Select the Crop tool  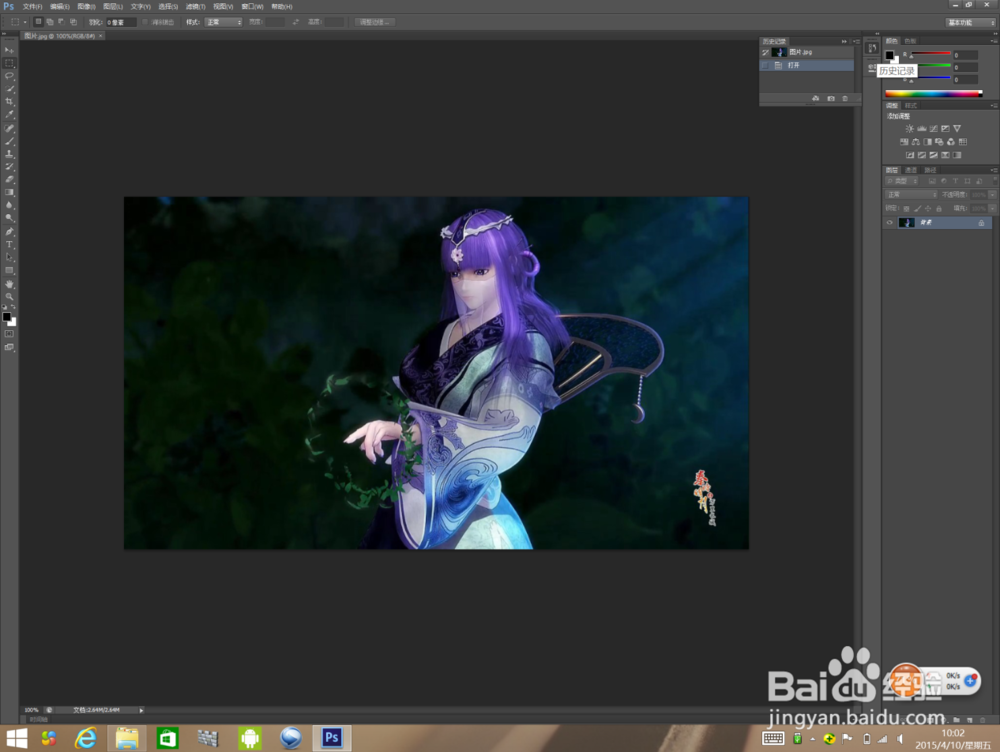pyautogui.click(x=9, y=101)
